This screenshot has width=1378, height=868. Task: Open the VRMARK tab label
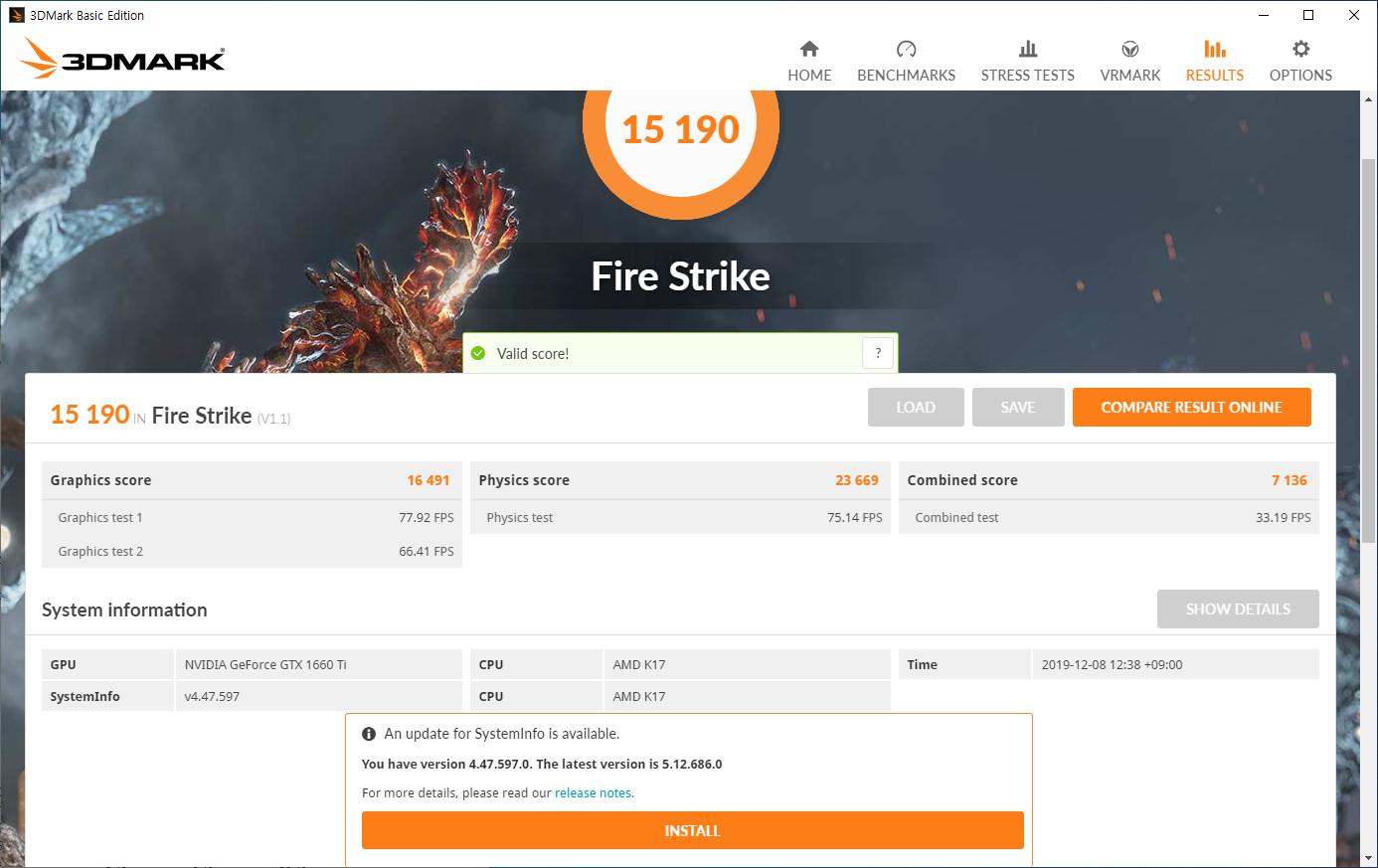1130,76
